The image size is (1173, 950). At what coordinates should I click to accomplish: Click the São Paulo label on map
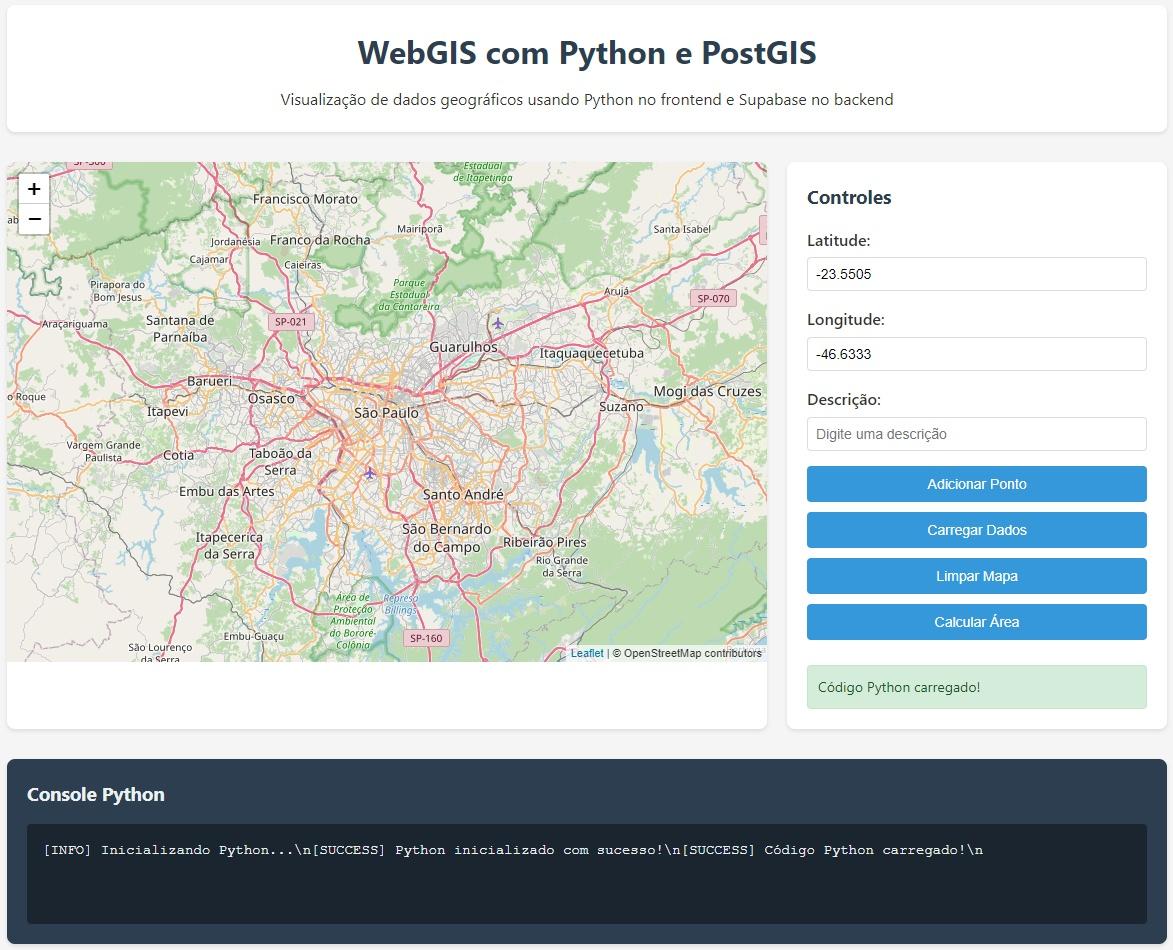pyautogui.click(x=386, y=413)
